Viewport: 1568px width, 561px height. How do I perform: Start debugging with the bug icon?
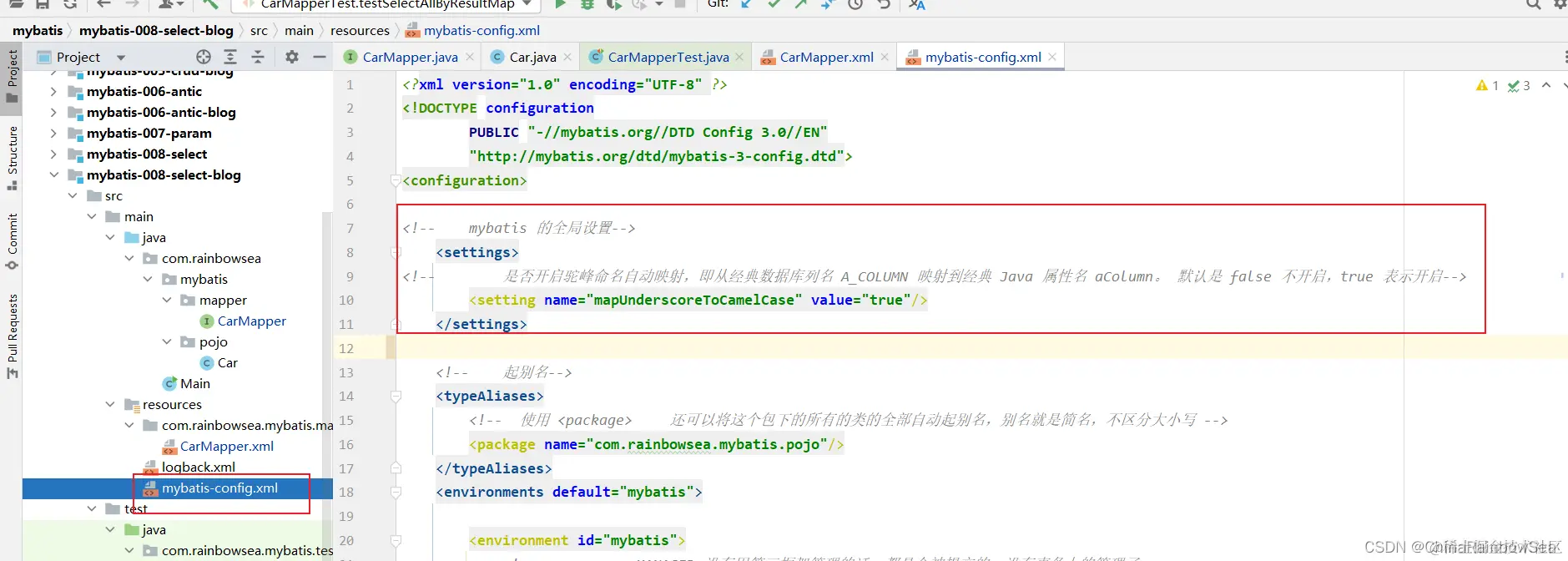587,4
